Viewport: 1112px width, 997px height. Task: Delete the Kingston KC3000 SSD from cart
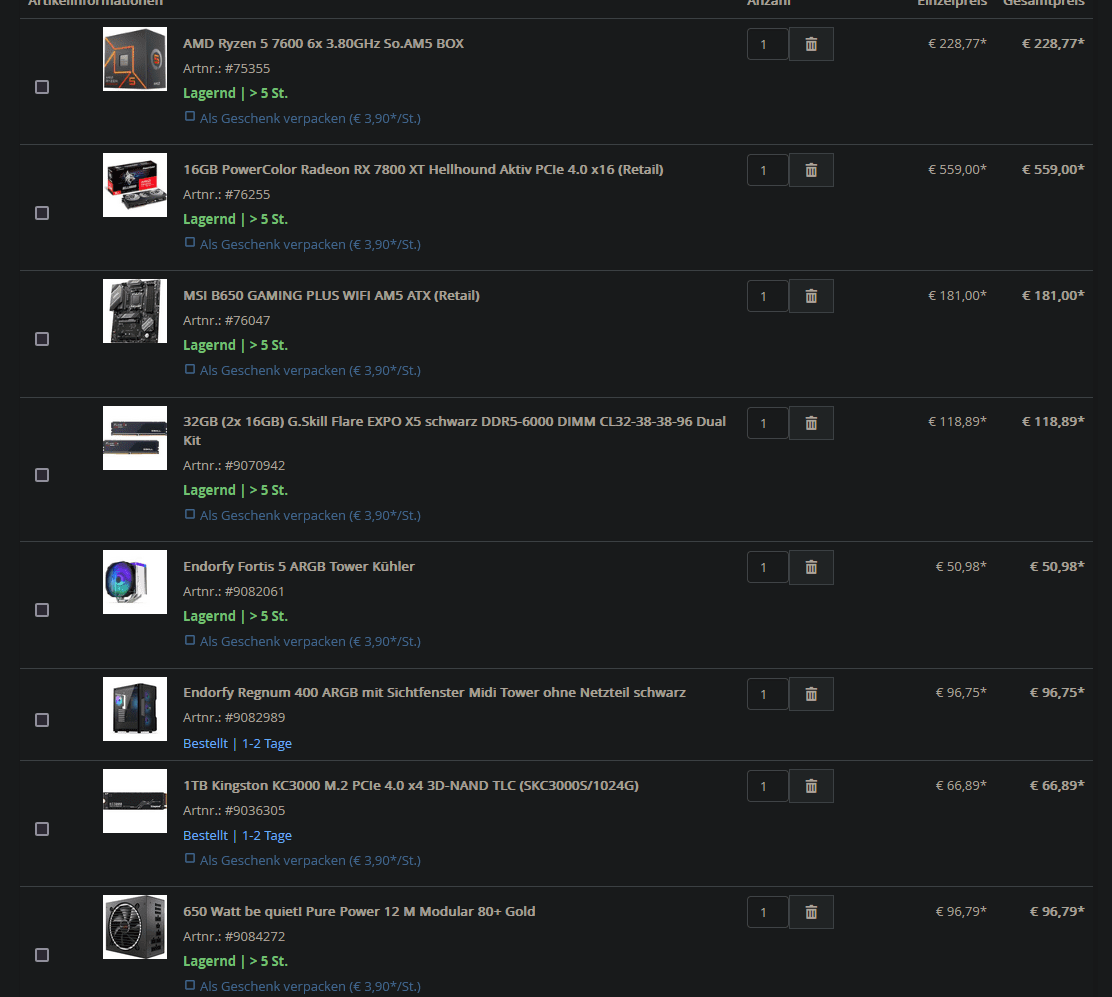811,786
